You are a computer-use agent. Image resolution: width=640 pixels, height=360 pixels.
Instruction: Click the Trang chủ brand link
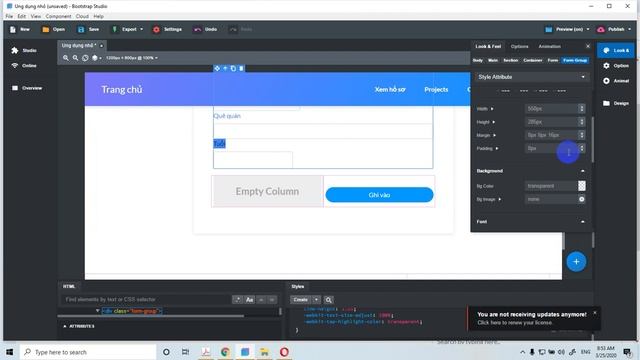click(x=122, y=89)
